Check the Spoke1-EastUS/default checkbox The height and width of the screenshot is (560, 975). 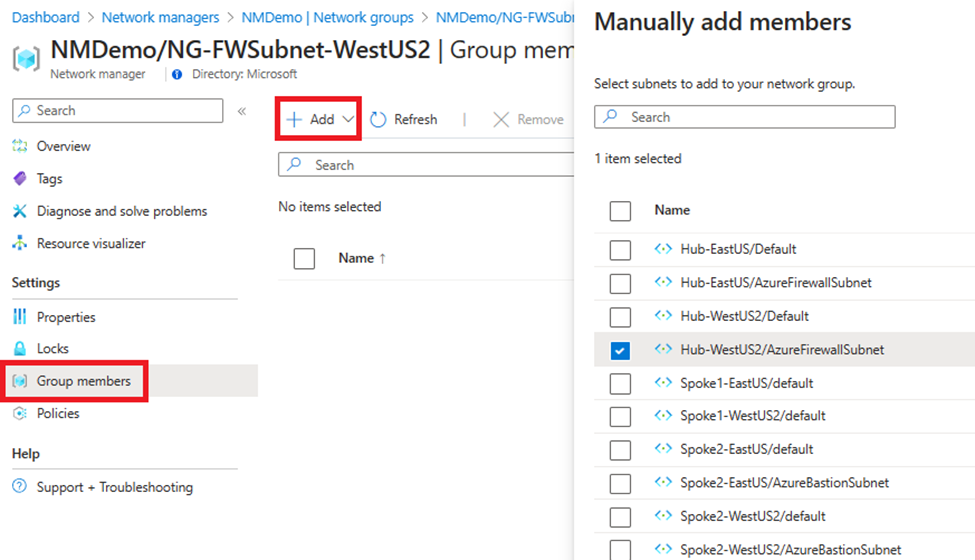620,384
